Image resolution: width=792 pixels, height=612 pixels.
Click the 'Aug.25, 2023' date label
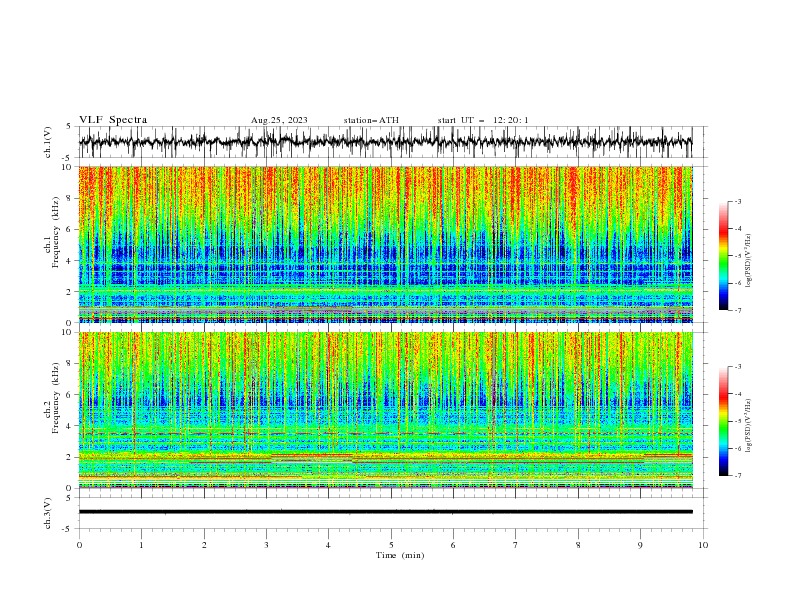click(x=279, y=120)
